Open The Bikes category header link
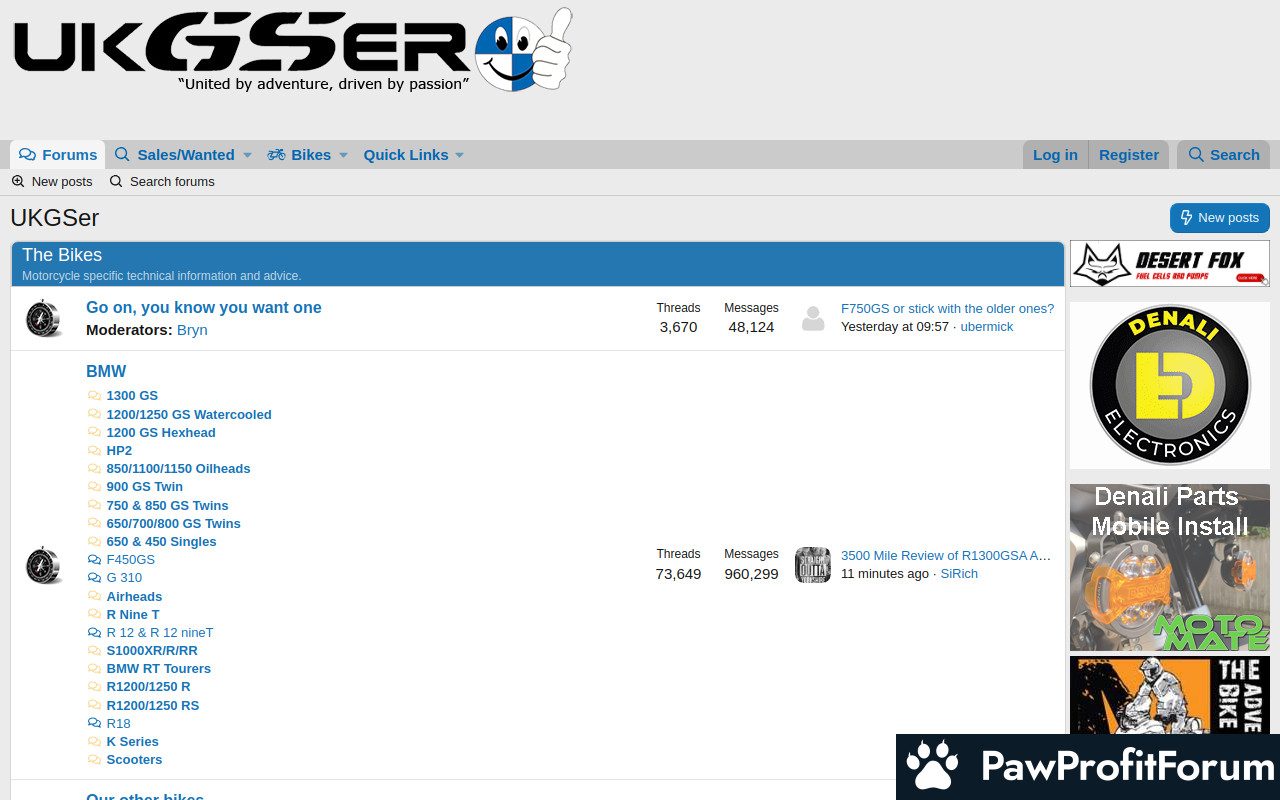 62,255
